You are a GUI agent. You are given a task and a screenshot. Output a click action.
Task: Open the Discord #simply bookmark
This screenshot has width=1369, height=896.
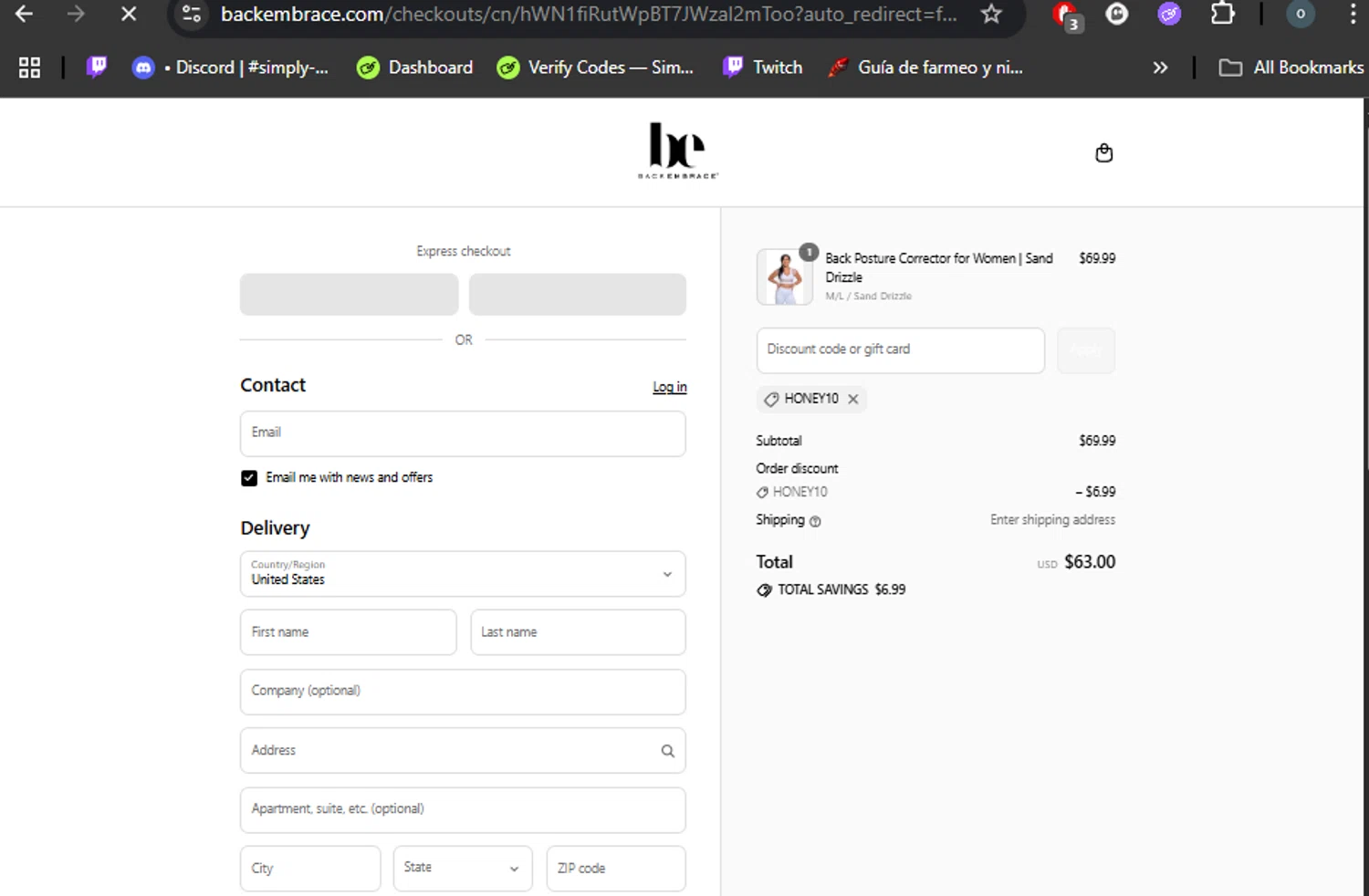pos(231,68)
